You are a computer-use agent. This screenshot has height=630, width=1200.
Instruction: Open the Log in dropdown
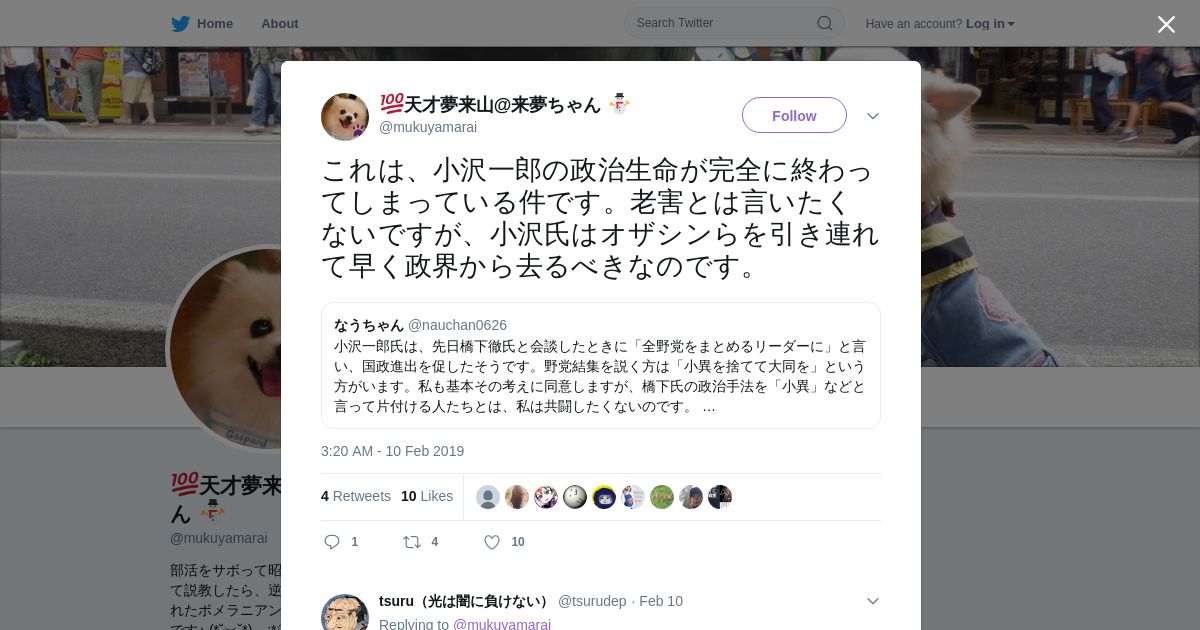(990, 24)
